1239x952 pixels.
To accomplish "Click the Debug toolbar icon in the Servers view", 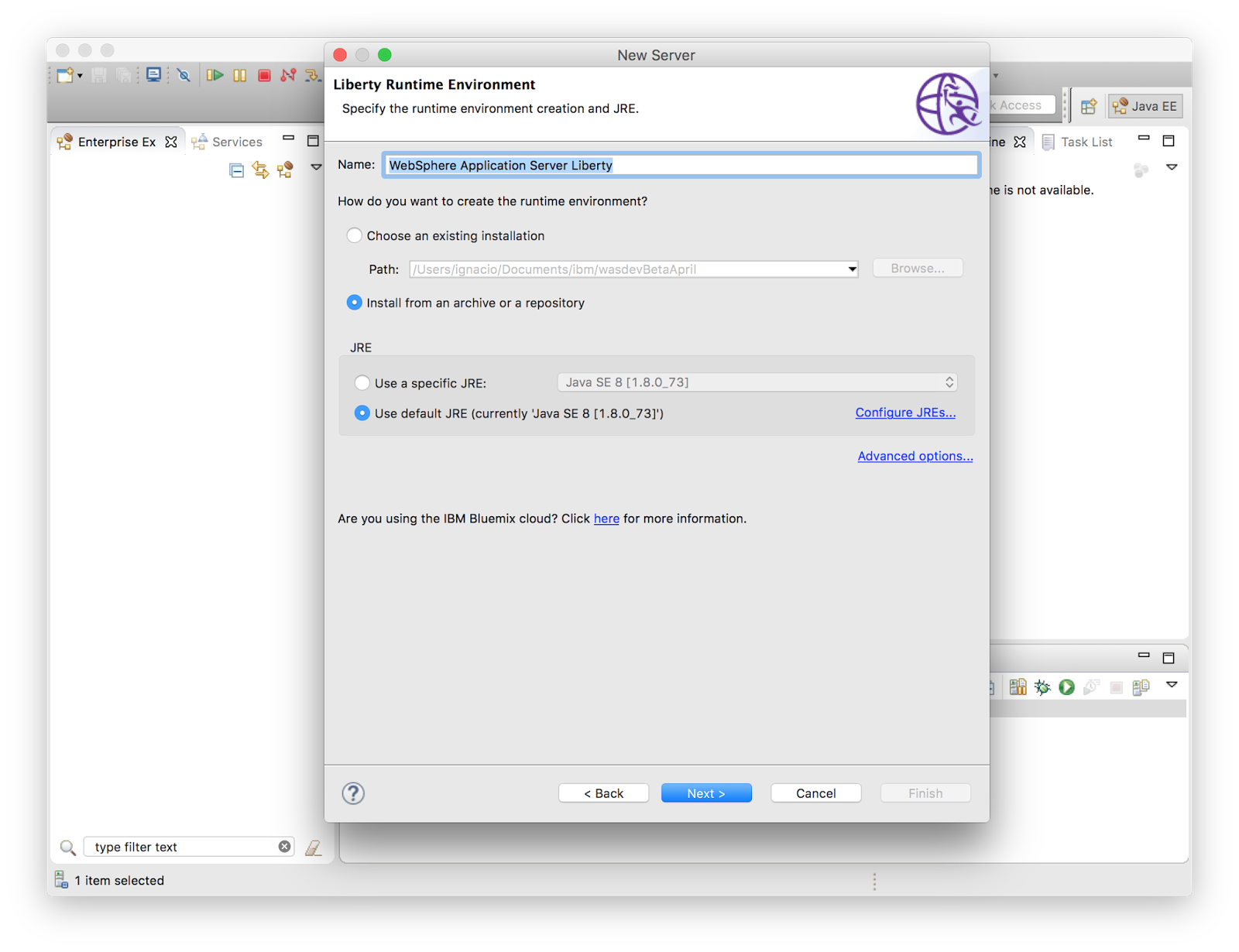I will click(x=1042, y=687).
